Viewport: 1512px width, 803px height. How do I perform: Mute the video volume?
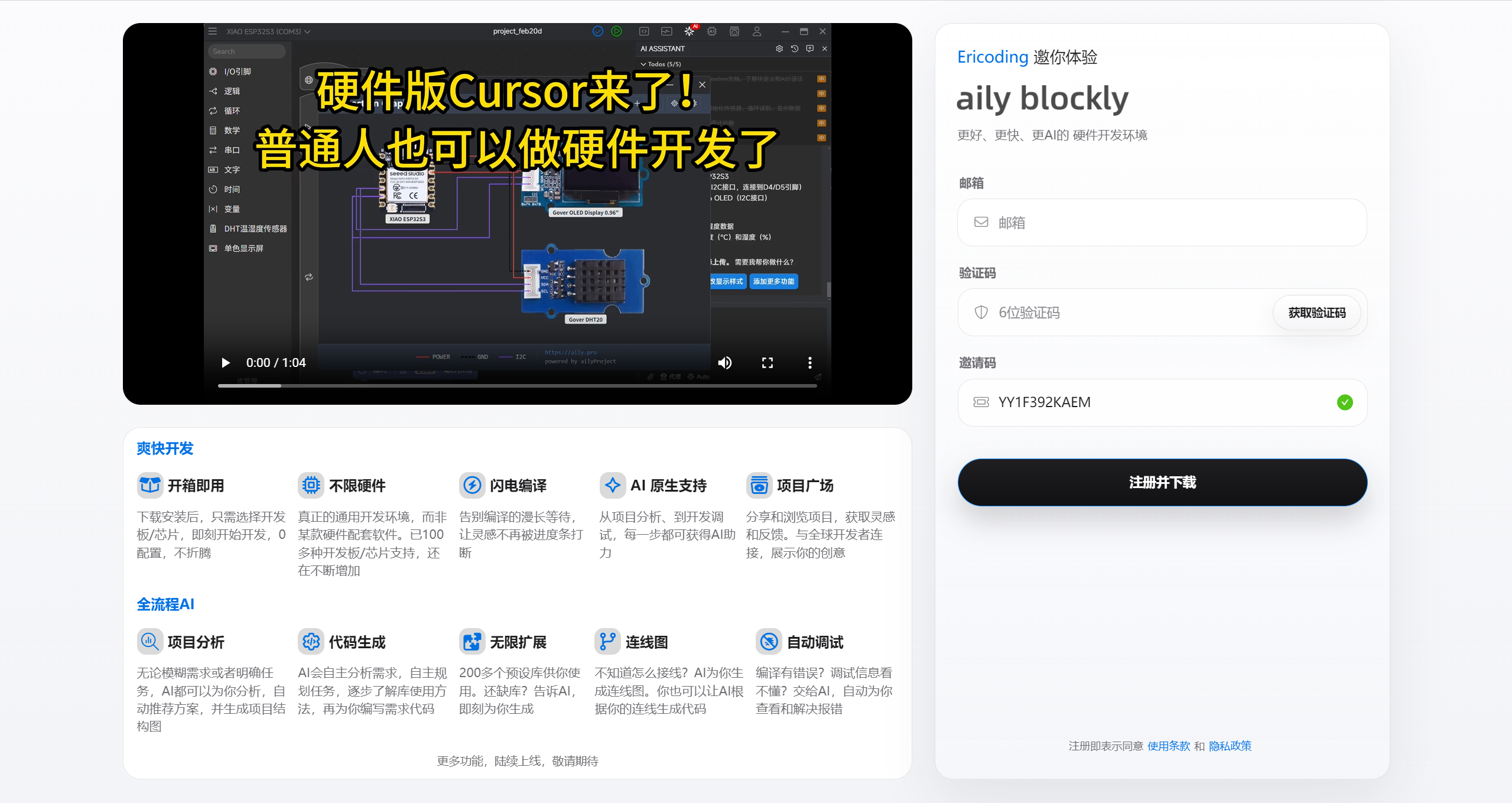[x=724, y=362]
